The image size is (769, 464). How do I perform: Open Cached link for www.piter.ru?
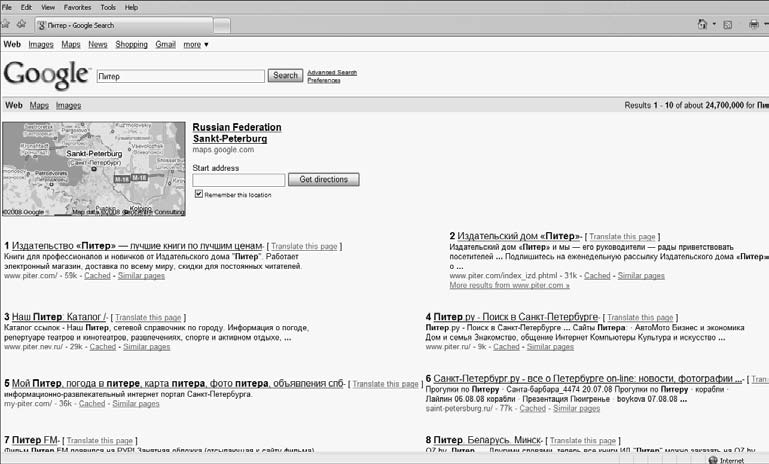click(506, 347)
